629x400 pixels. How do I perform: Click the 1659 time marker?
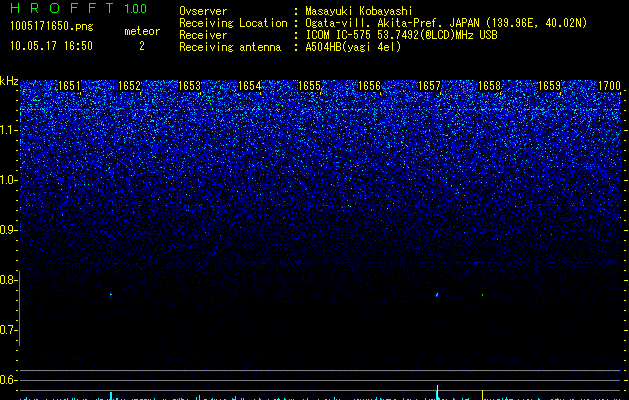(x=550, y=86)
